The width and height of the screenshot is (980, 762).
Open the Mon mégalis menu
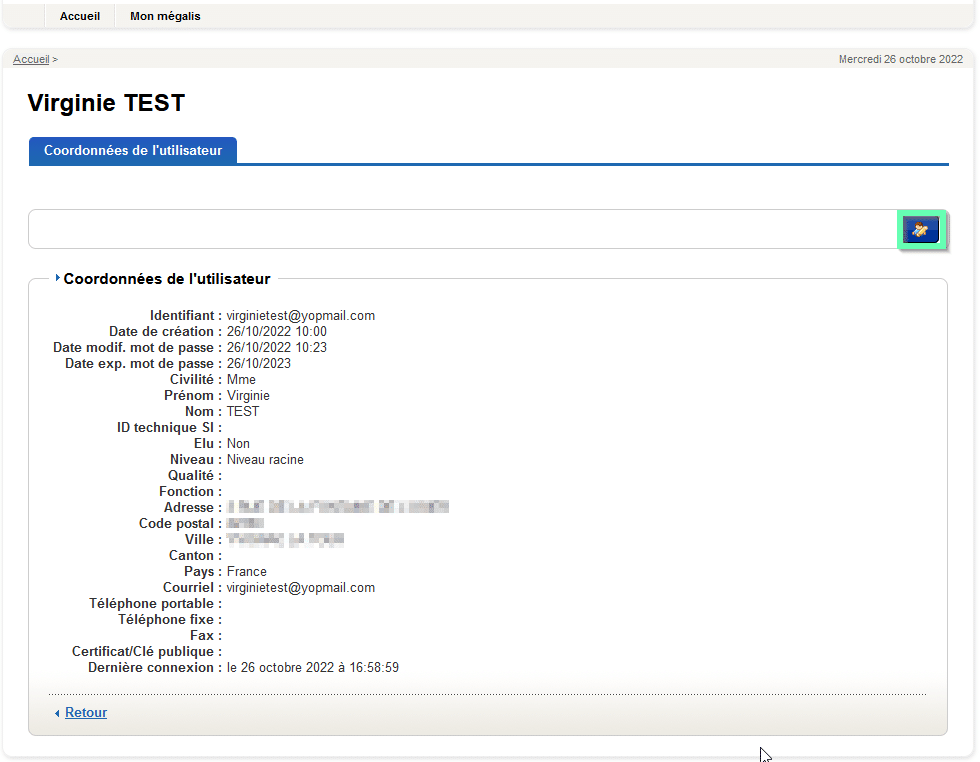165,16
